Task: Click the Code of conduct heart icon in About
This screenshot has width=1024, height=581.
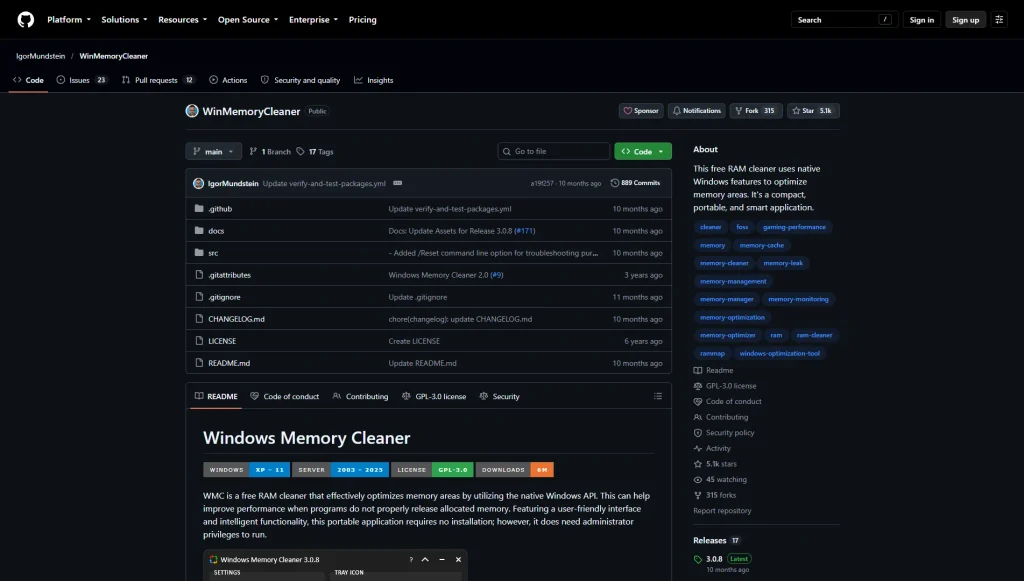Action: [x=697, y=401]
